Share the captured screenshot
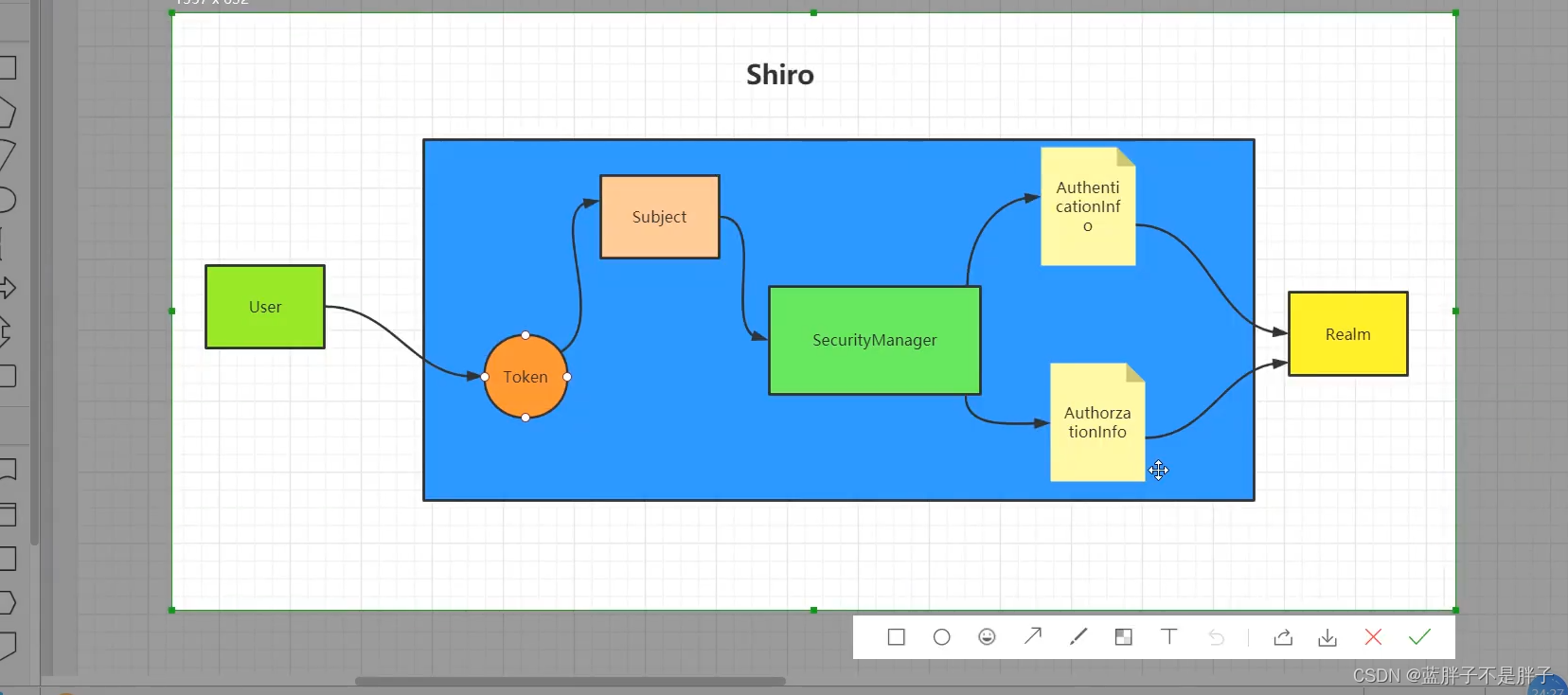The height and width of the screenshot is (695, 1568). (1283, 637)
